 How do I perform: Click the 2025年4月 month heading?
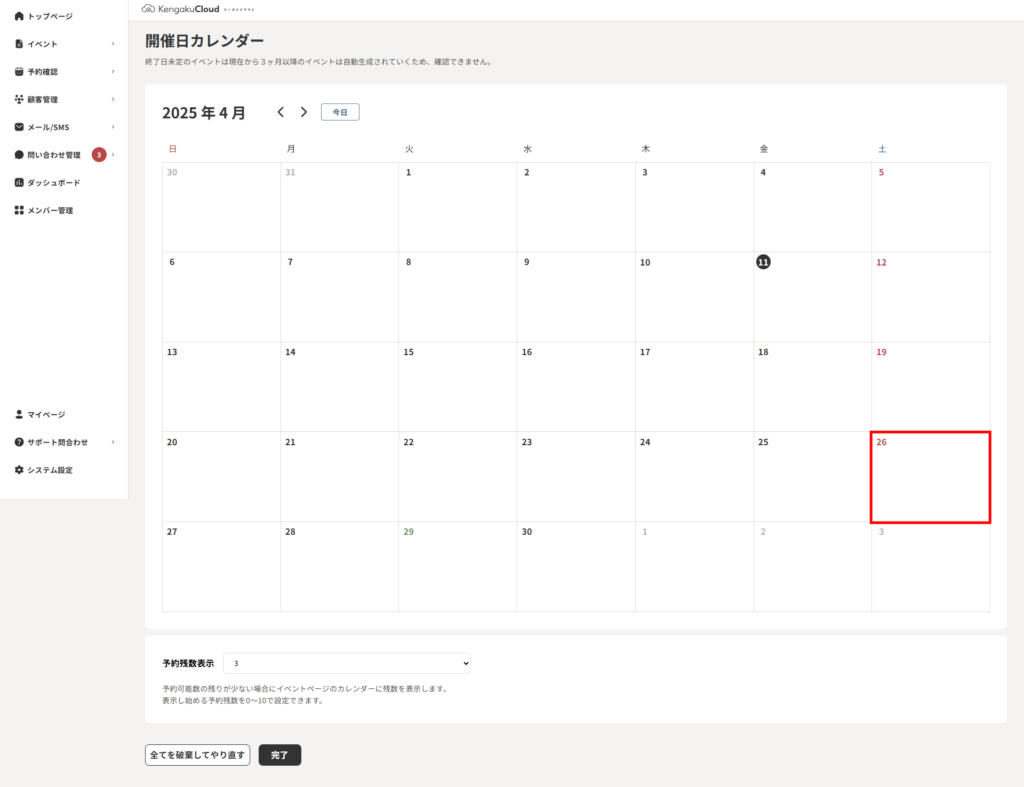[204, 112]
